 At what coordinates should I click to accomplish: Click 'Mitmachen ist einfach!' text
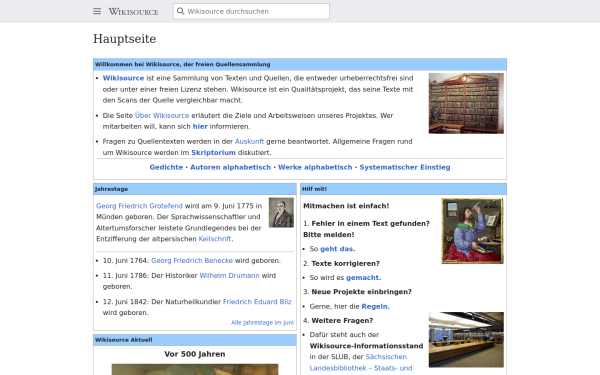(x=346, y=206)
